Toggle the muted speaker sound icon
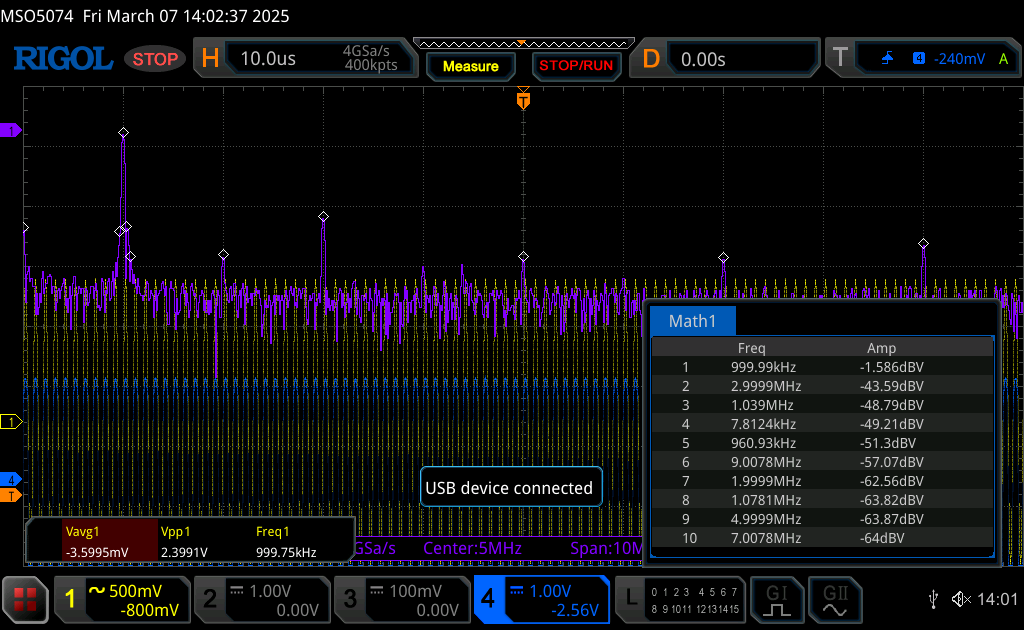1024x630 pixels. tap(961, 599)
